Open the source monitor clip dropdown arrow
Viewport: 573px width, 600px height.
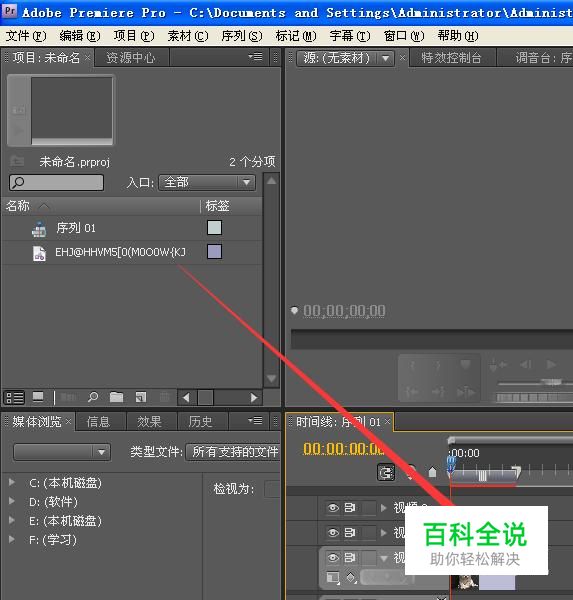click(x=385, y=59)
